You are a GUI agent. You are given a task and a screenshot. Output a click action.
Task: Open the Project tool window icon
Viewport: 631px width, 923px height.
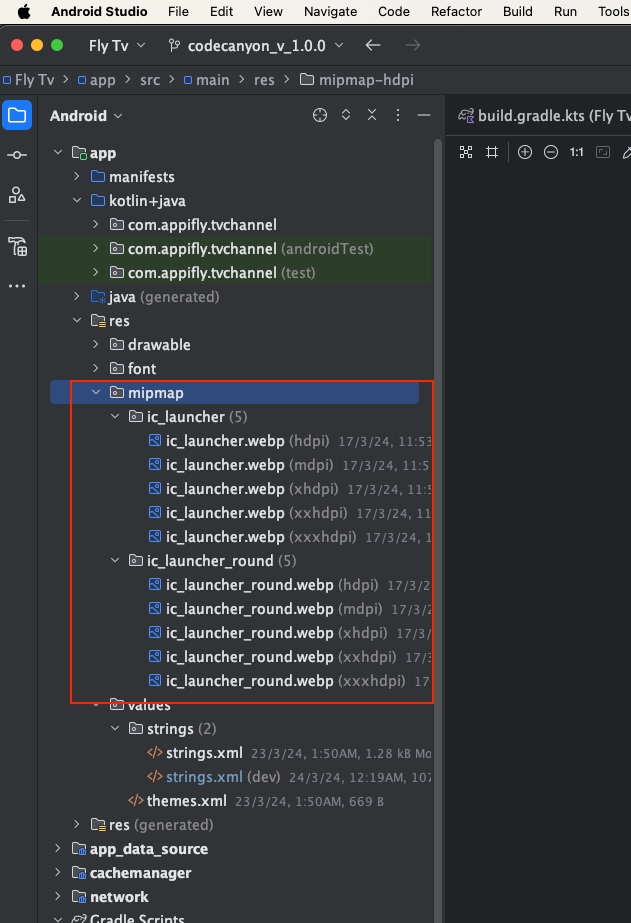click(x=17, y=115)
